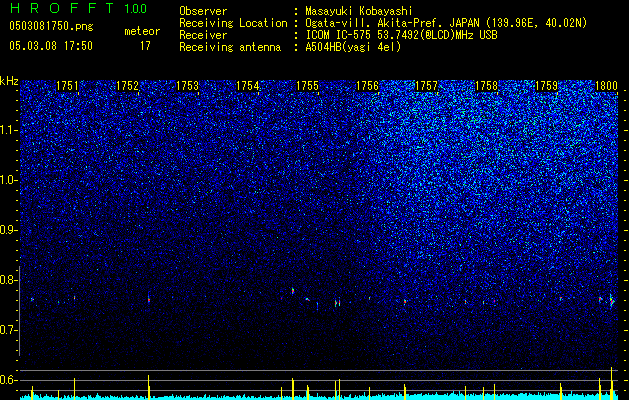Click the 1752 time marker
Image resolution: width=629 pixels, height=400 pixels.
coord(127,86)
